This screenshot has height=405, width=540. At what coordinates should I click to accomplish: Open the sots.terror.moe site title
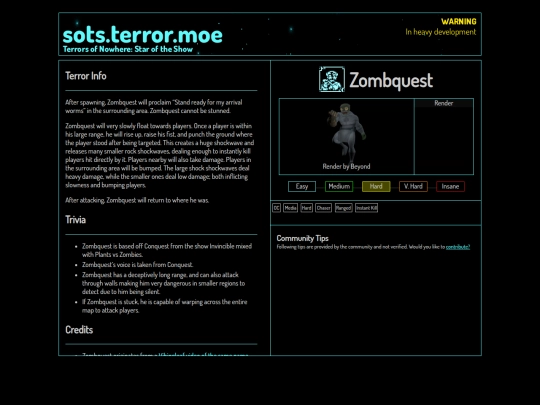click(x=142, y=35)
